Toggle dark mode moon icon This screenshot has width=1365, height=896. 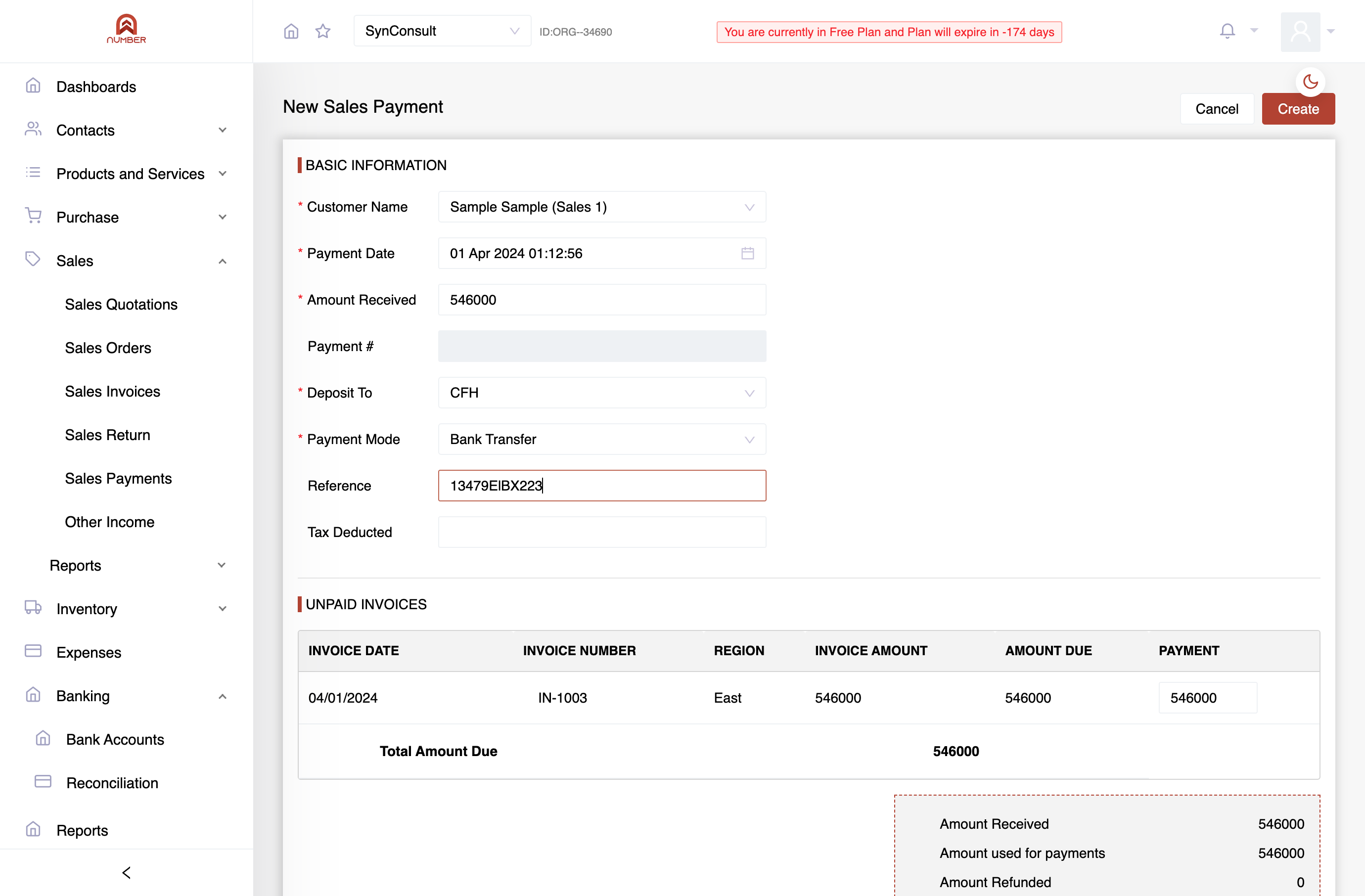tap(1311, 82)
